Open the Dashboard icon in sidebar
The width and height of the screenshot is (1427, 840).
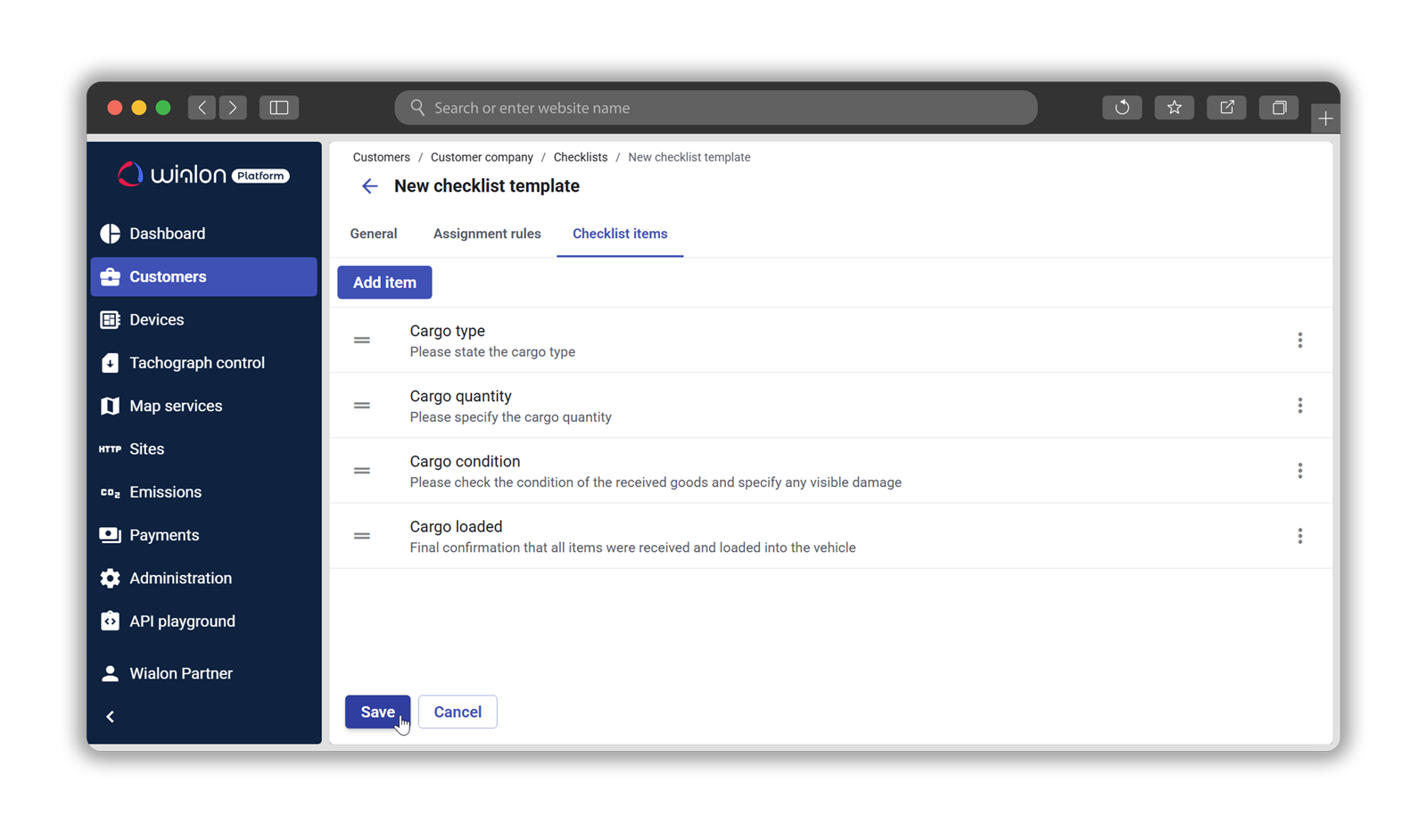tap(110, 234)
